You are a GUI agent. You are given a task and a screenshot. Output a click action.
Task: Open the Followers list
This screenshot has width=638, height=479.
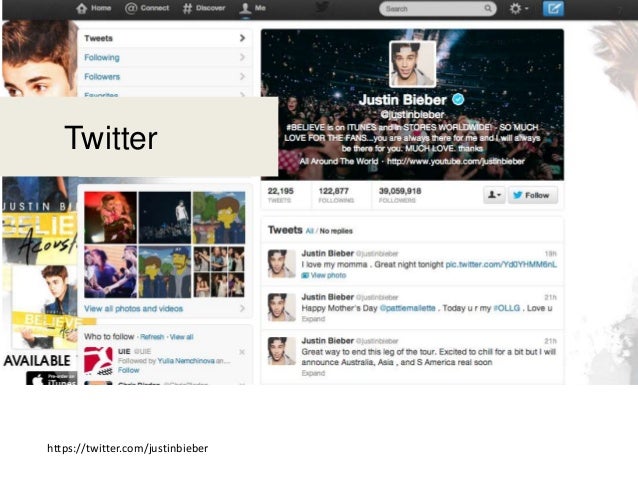[164, 77]
